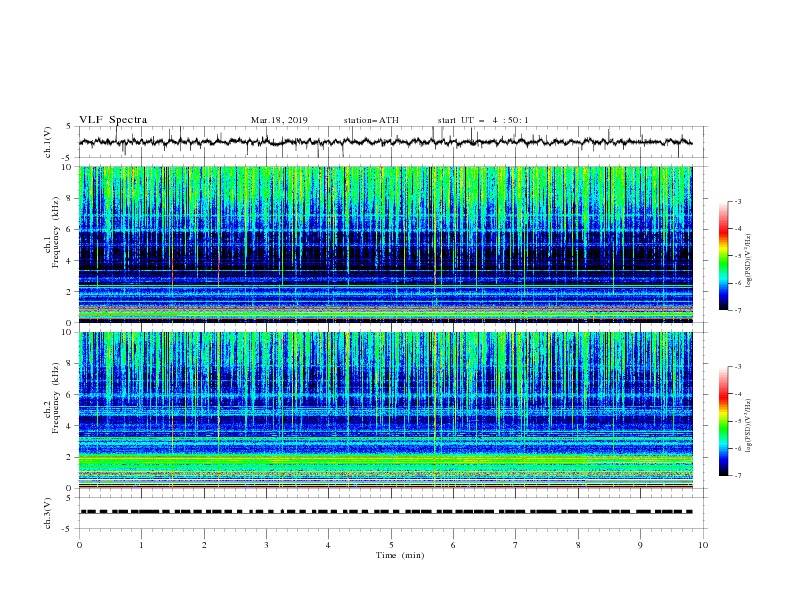This screenshot has width=792, height=612.
Task: Click the ch.1 spectrogram panel
Action: pyautogui.click(x=385, y=244)
